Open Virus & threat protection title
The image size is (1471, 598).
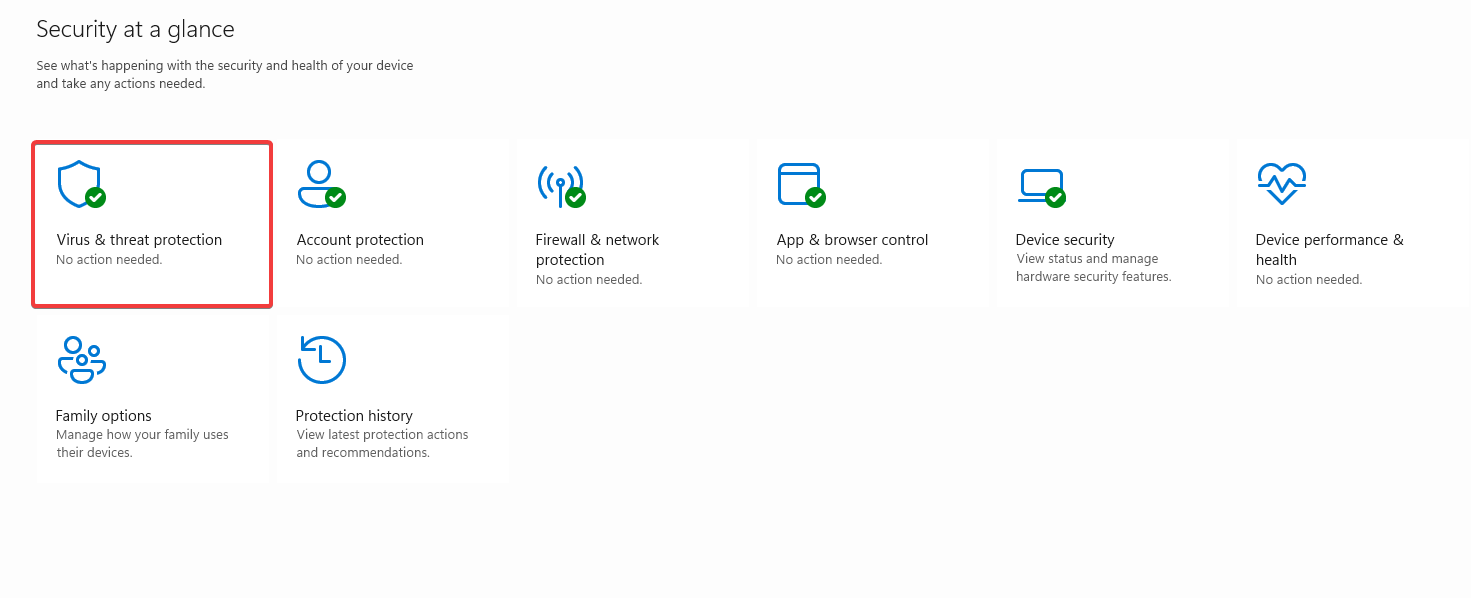(x=139, y=240)
